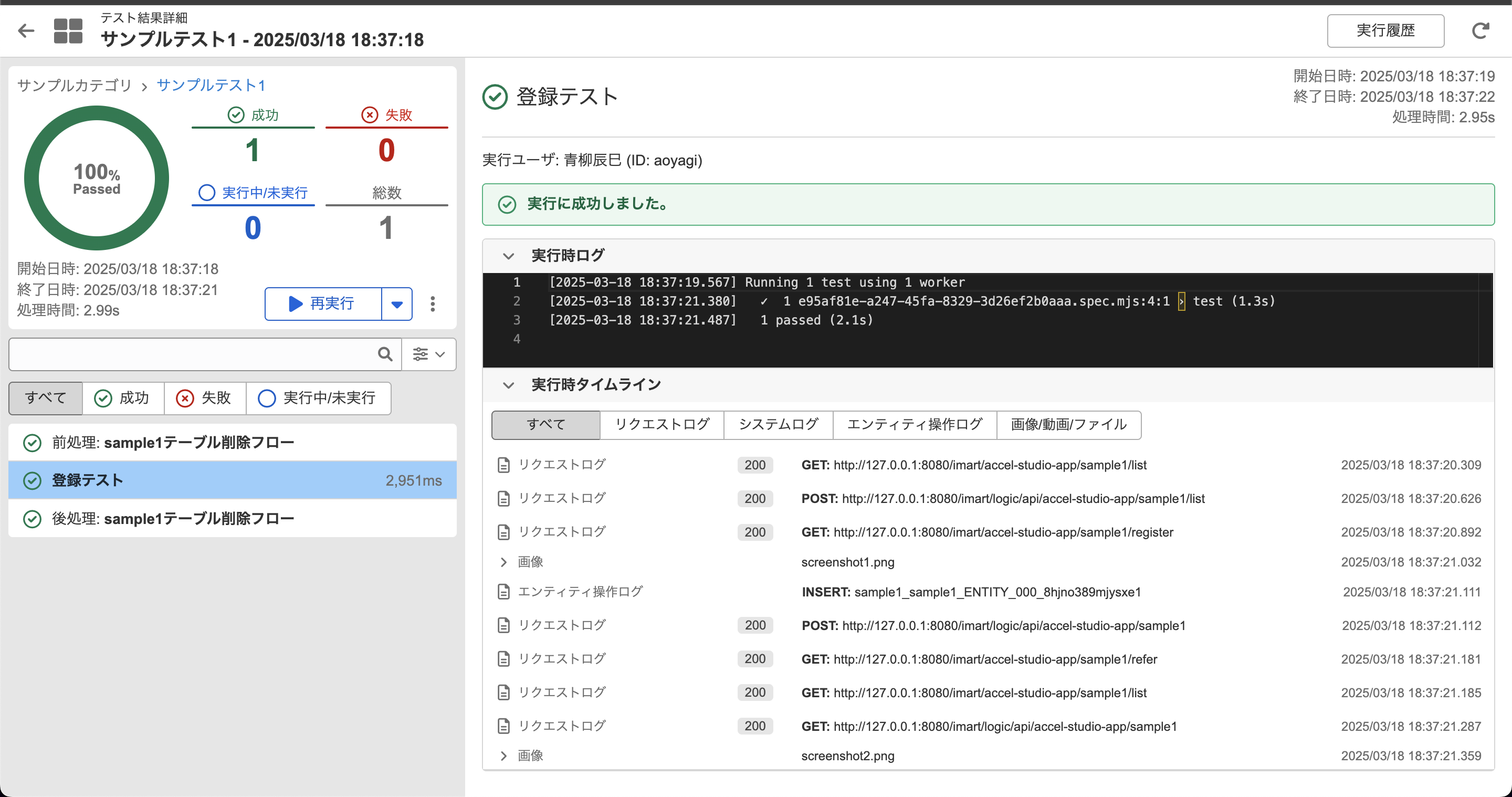Click the grid dashboard icon

(x=68, y=30)
